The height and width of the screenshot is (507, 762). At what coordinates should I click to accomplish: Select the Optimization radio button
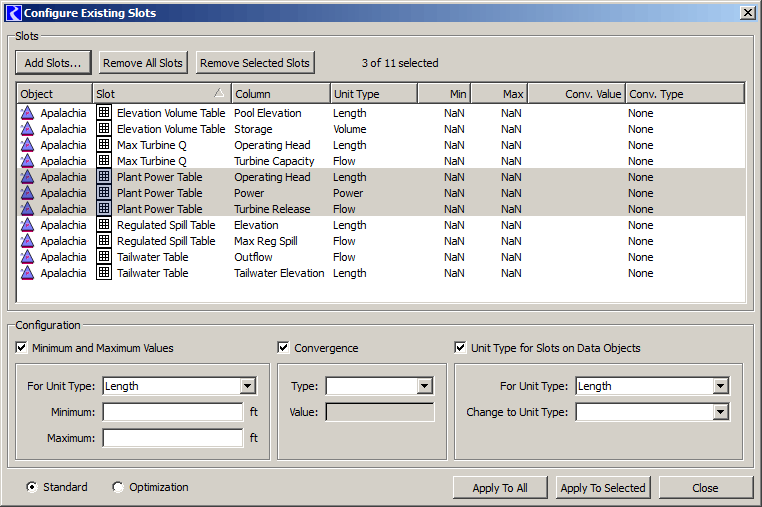point(118,487)
